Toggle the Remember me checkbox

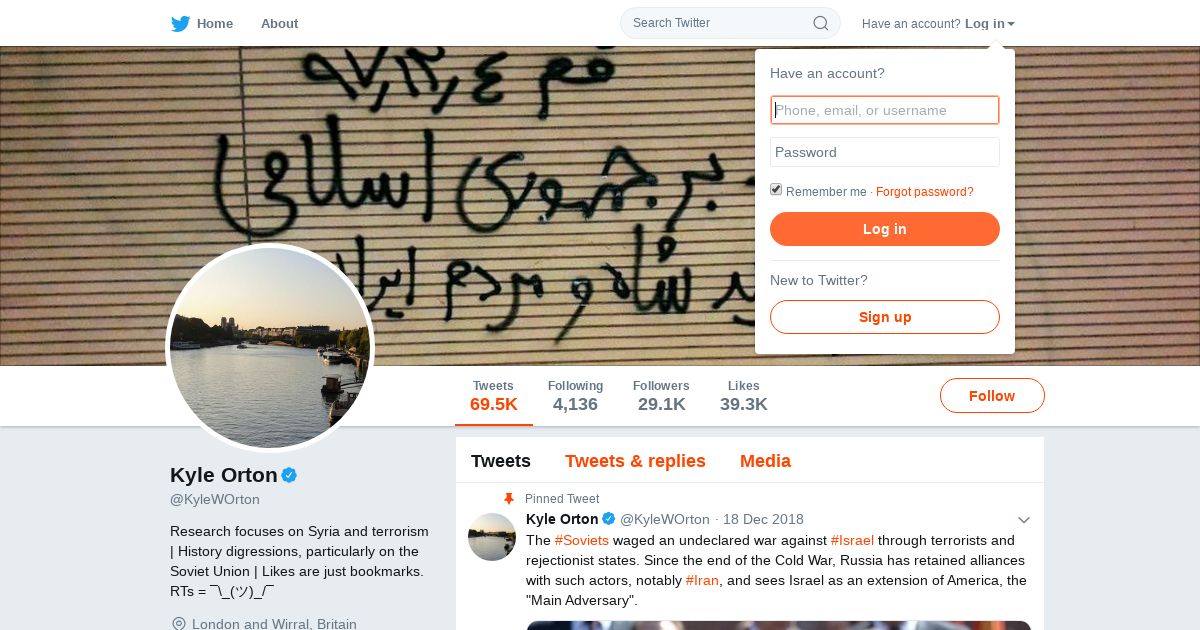[776, 190]
